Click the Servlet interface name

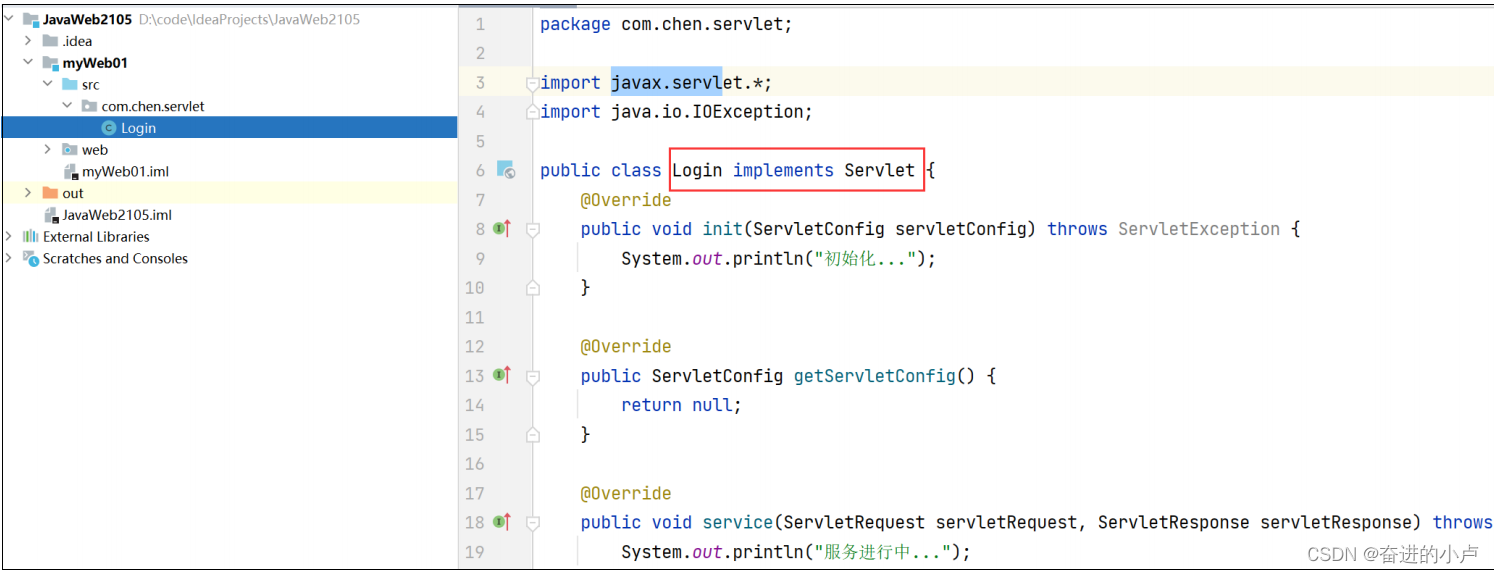(x=879, y=170)
